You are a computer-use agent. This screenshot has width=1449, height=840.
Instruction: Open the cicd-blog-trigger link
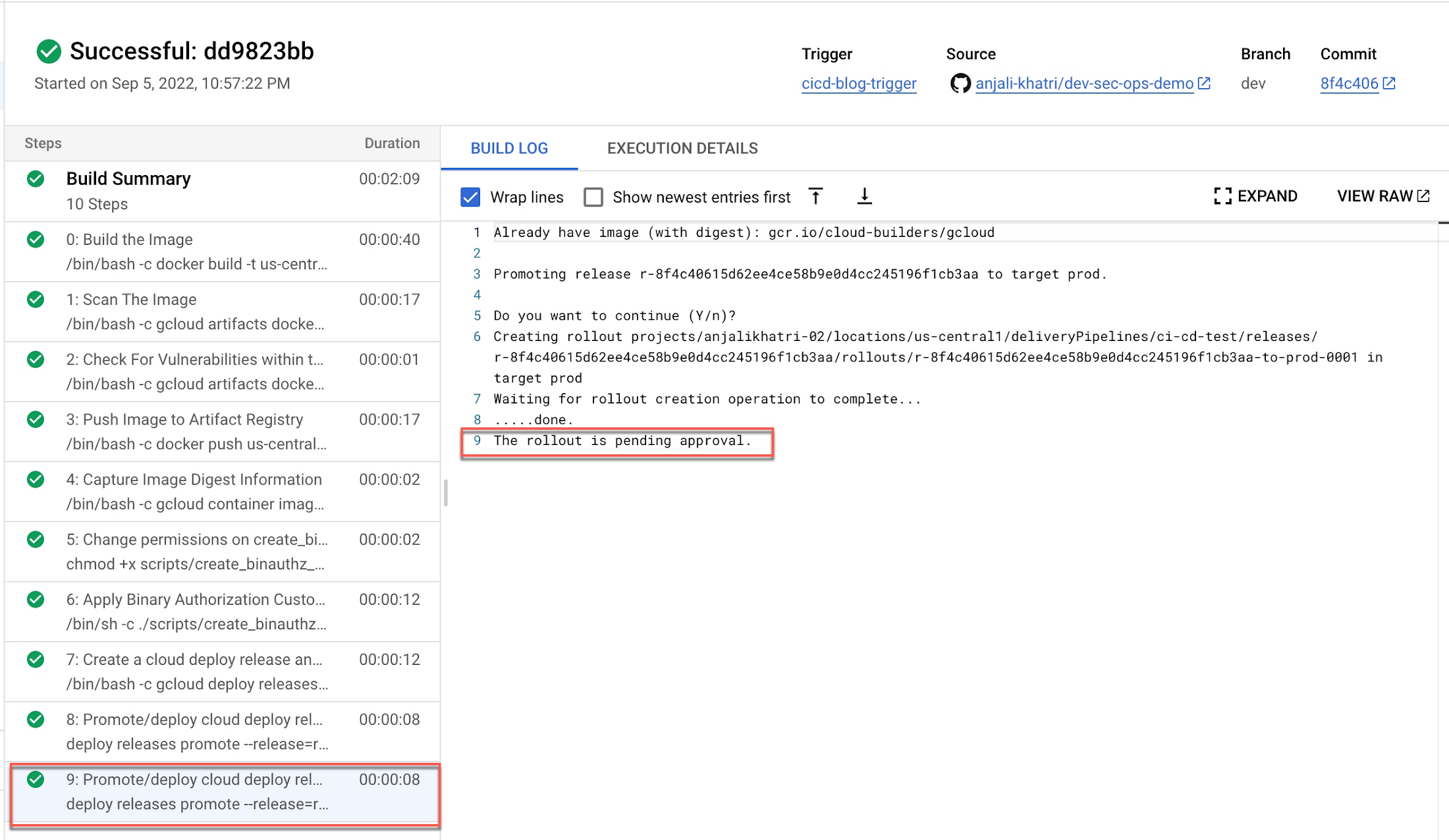click(x=859, y=84)
